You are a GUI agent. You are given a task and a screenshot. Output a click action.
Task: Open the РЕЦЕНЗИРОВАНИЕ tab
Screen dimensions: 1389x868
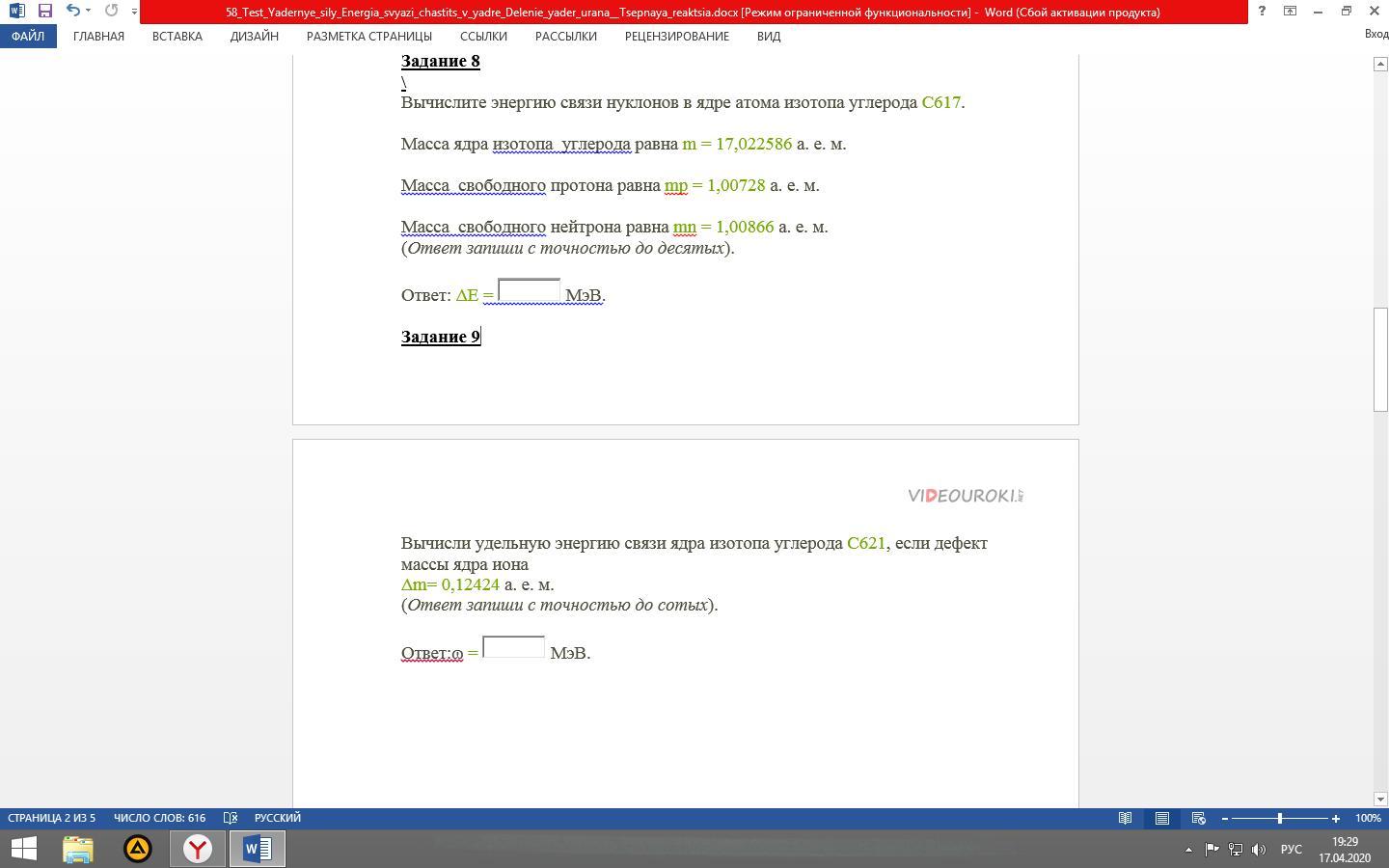[677, 36]
